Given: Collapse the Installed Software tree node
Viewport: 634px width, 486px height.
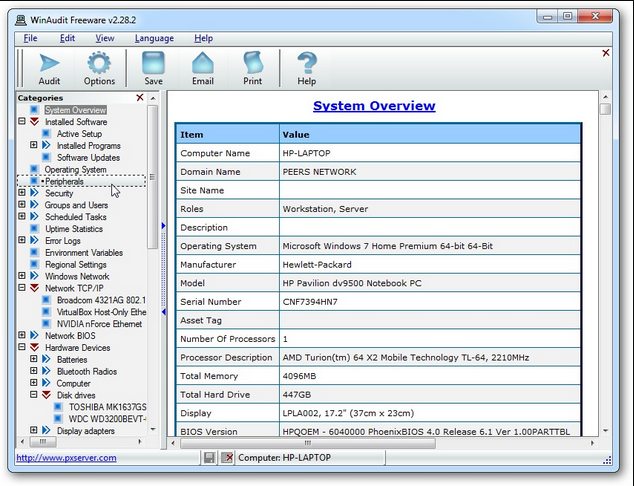Looking at the screenshot, I should 22,121.
